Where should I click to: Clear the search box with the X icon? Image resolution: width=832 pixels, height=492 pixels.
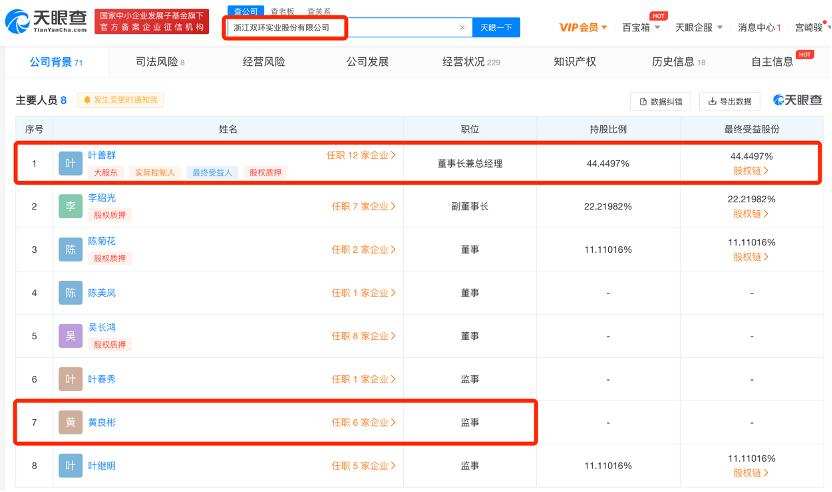(x=462, y=28)
